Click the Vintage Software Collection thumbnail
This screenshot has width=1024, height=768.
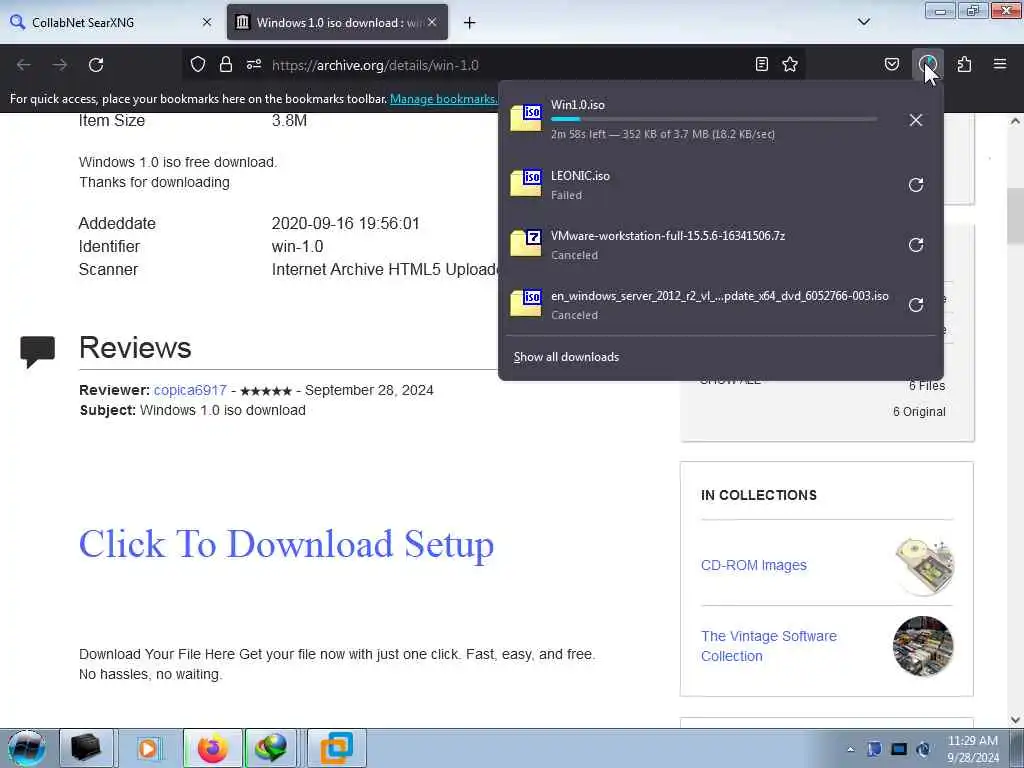[923, 646]
